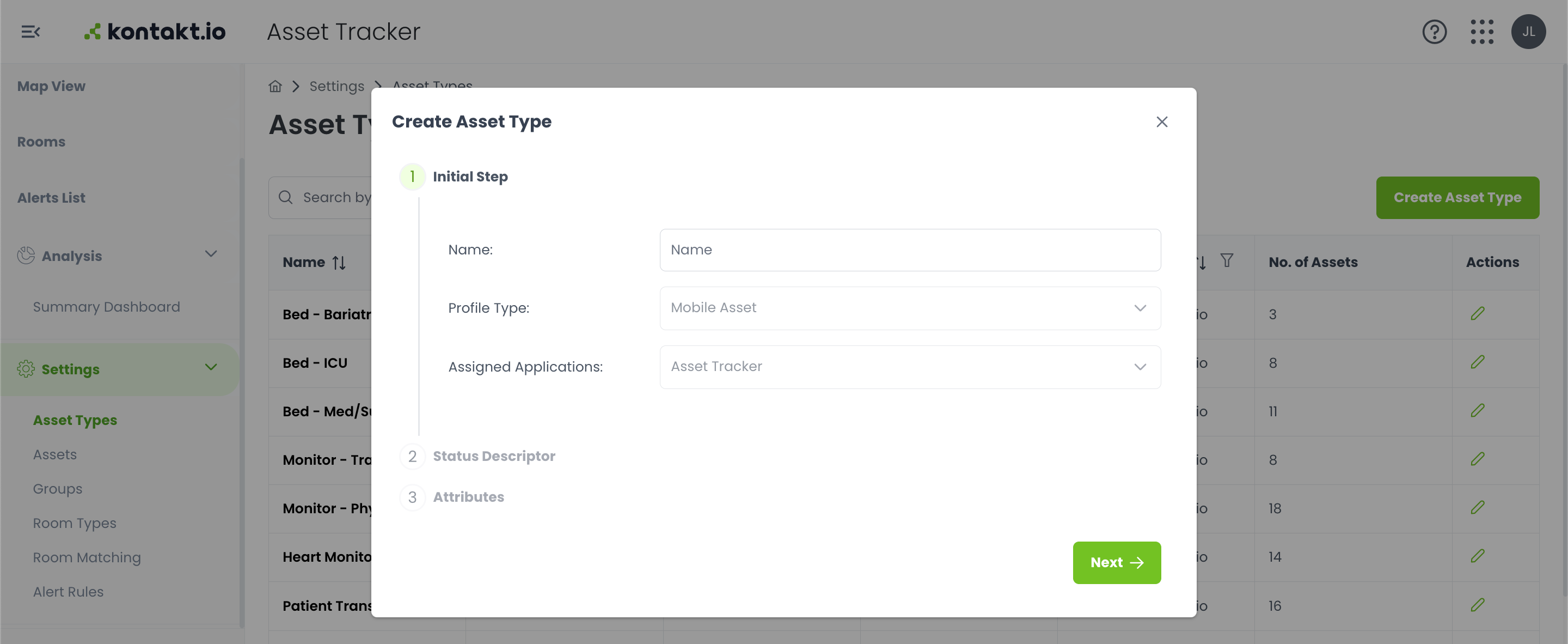This screenshot has width=1568, height=644.
Task: Sort table by Name column
Action: 339,263
